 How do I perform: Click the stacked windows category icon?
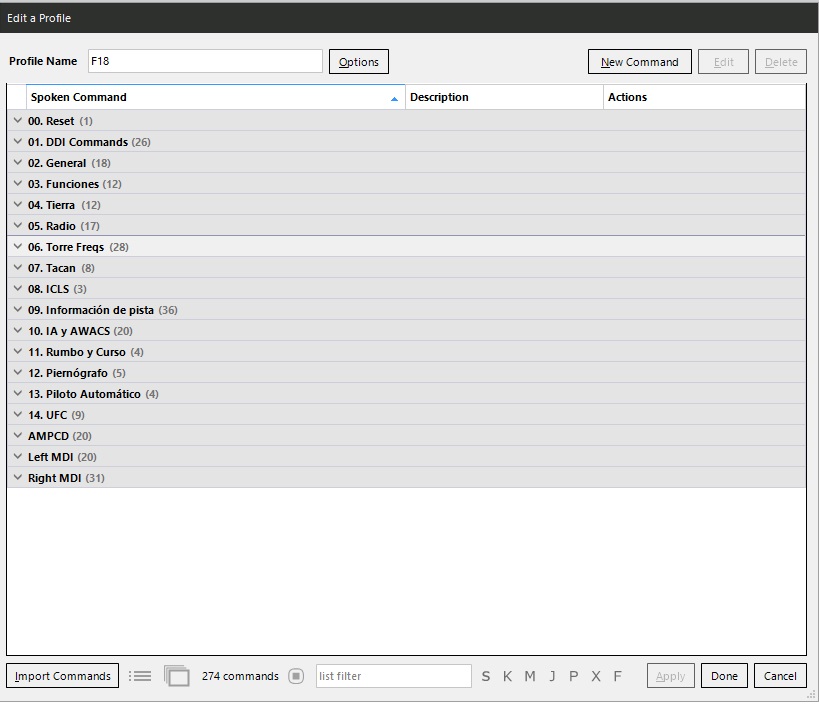[177, 676]
